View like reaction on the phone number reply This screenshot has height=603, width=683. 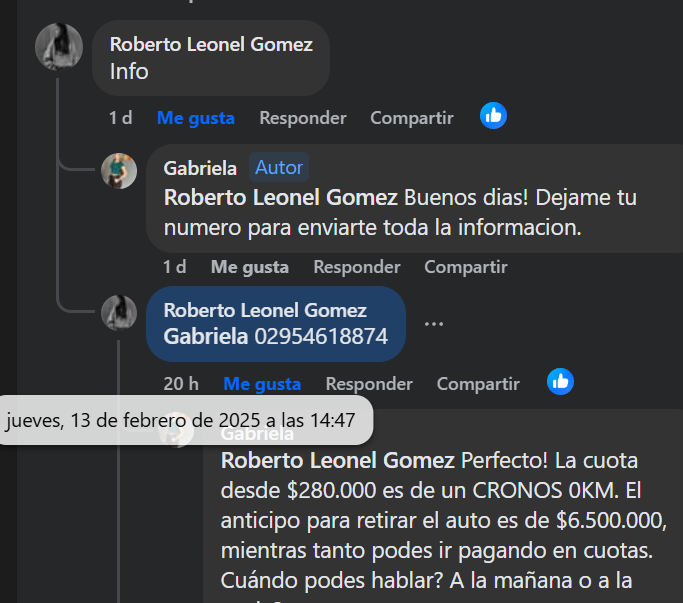[x=560, y=381]
